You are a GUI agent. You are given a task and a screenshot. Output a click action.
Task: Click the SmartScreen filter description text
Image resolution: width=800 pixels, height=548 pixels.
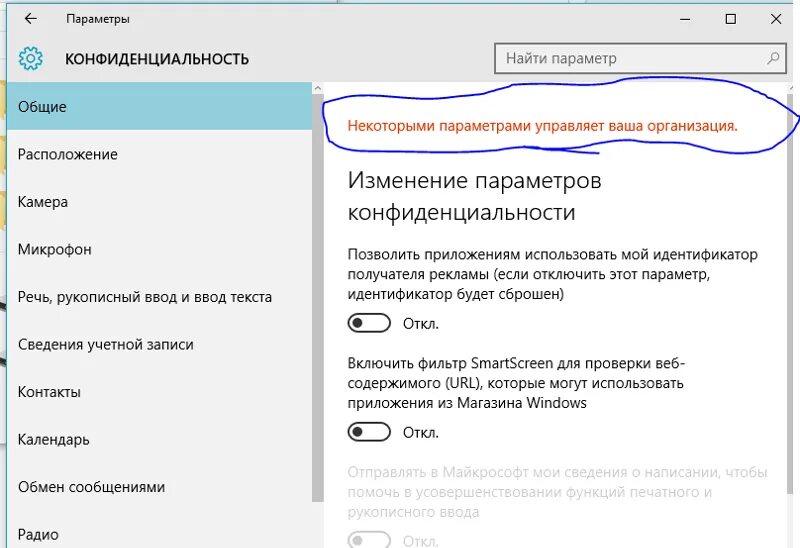pos(516,383)
